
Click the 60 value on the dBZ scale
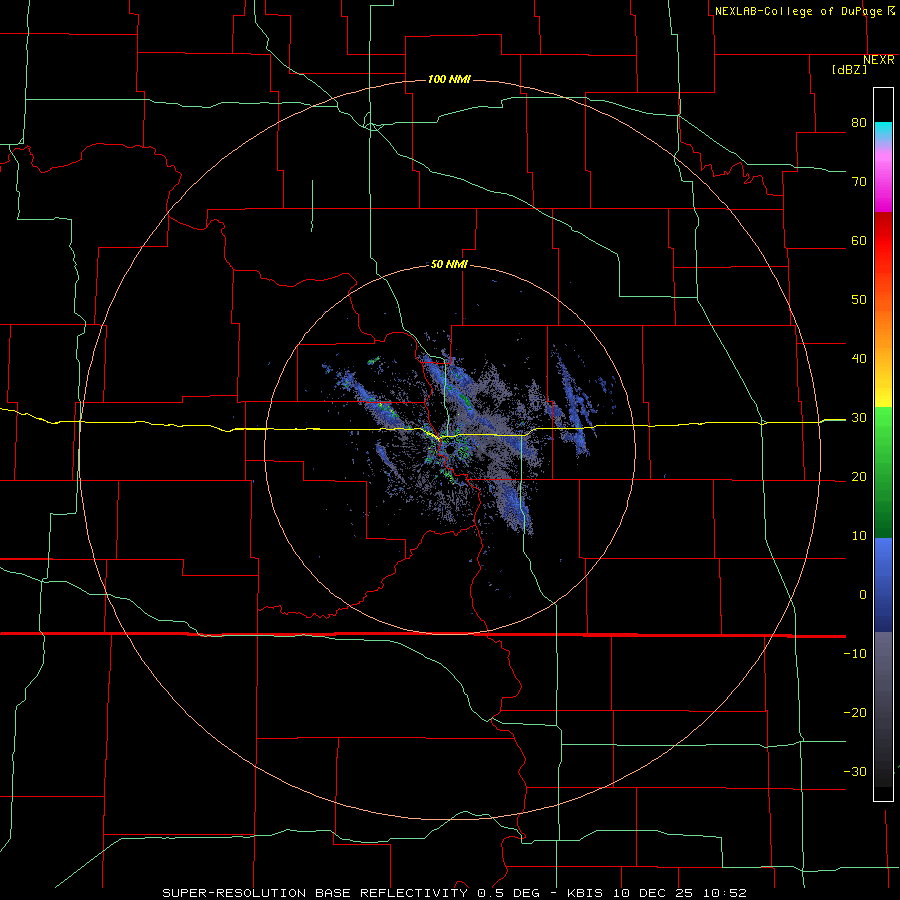tap(859, 240)
